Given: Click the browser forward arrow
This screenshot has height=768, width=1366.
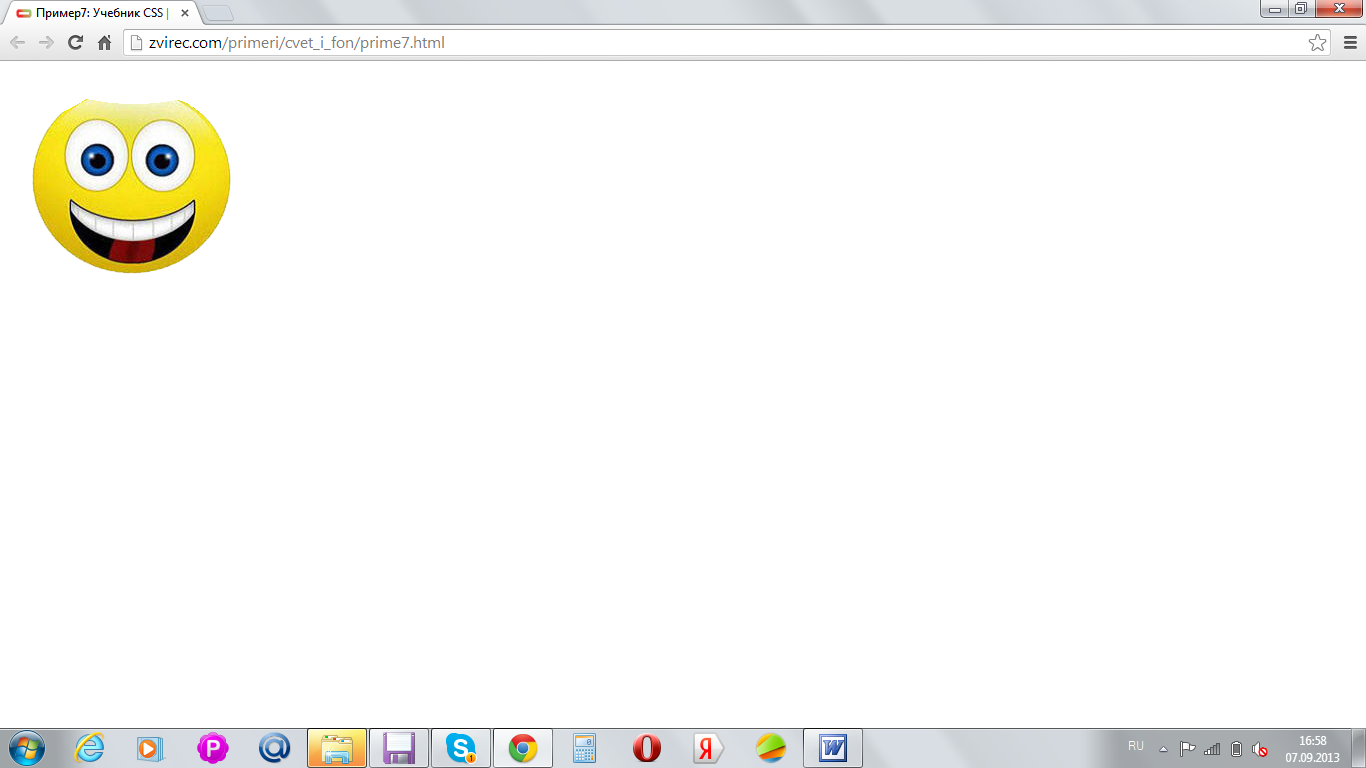Looking at the screenshot, I should (46, 42).
